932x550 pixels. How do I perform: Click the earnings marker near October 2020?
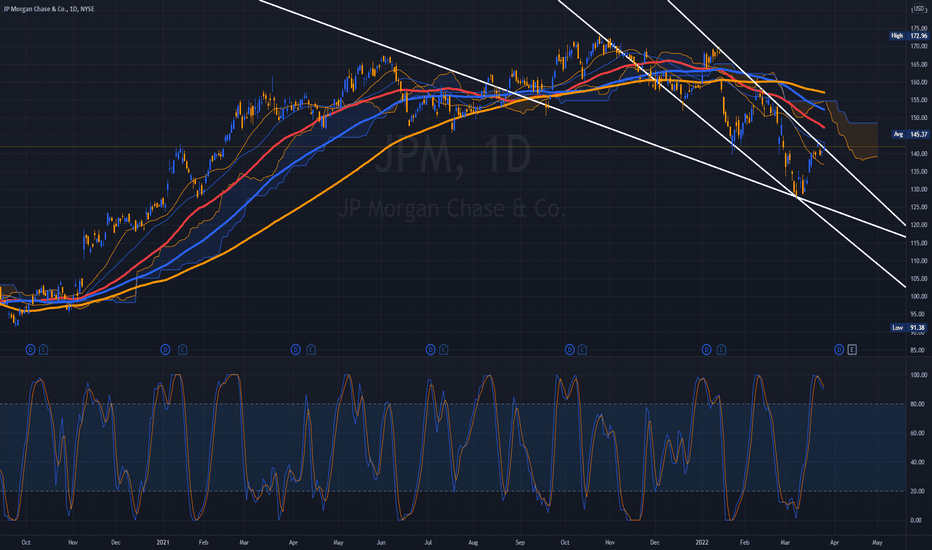click(43, 350)
